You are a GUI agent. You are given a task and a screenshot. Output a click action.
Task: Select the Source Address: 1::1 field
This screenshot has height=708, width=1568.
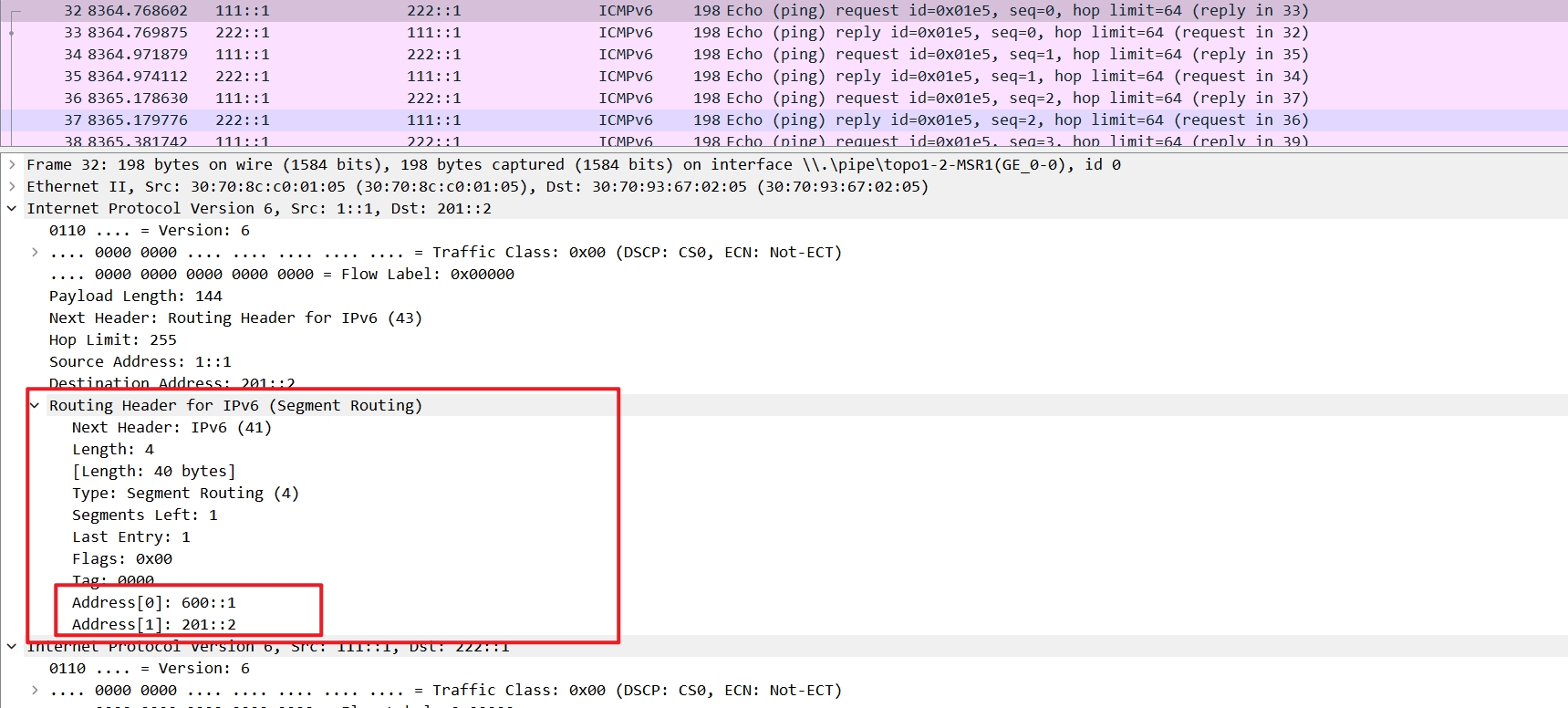[x=140, y=361]
